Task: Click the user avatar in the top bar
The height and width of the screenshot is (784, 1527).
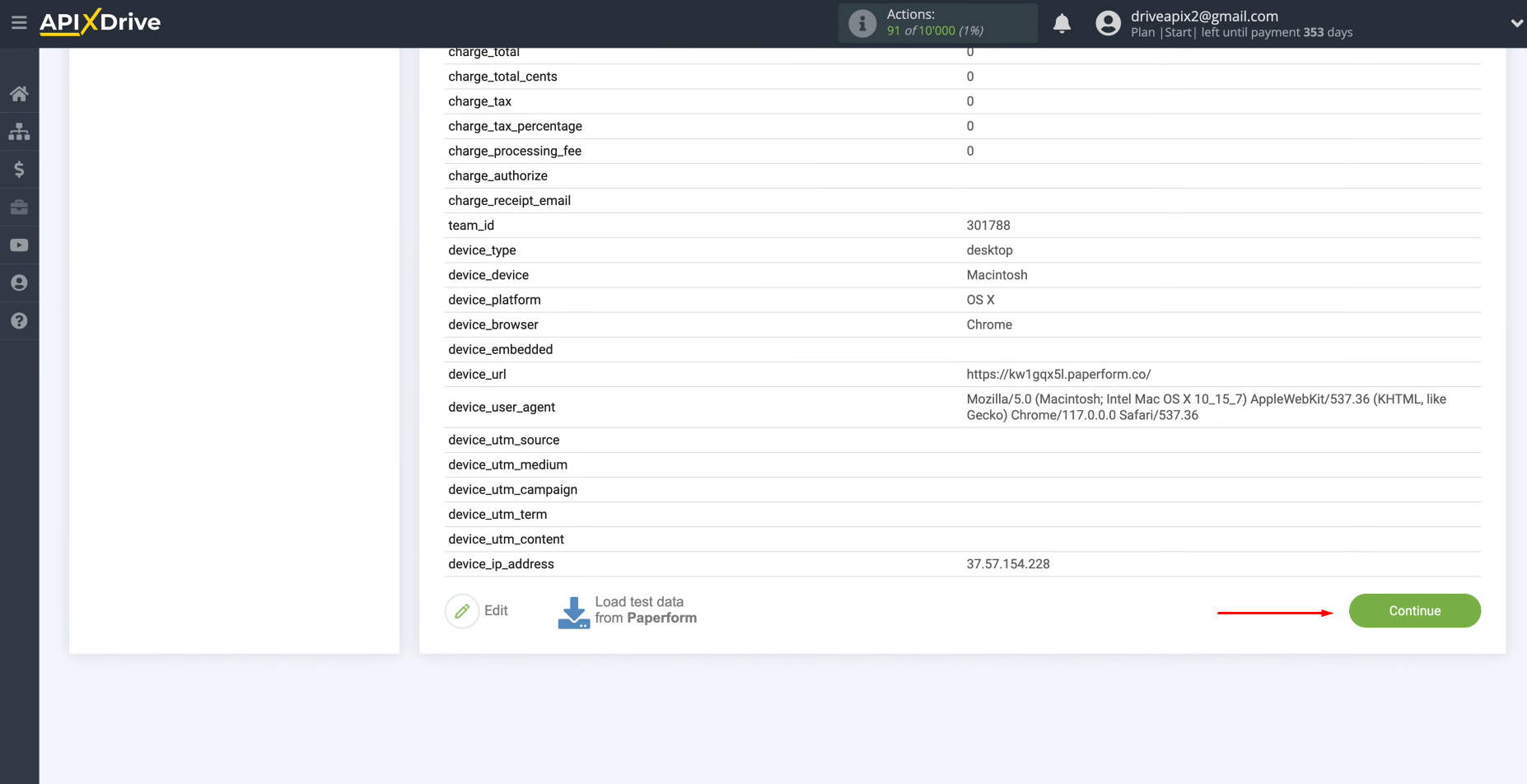Action: click(1108, 22)
